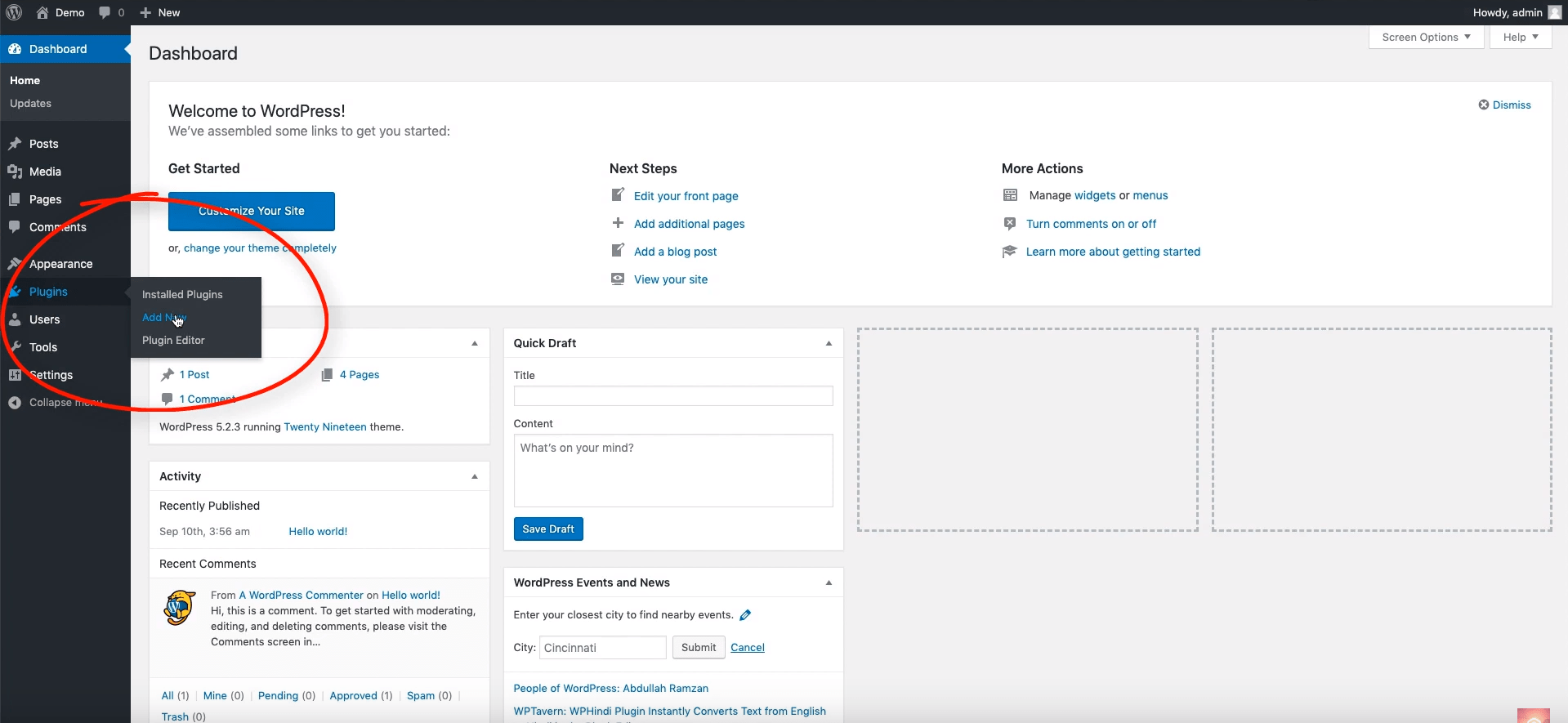The image size is (1568, 723).
Task: Click the graduation cap learn icon
Action: [1010, 251]
